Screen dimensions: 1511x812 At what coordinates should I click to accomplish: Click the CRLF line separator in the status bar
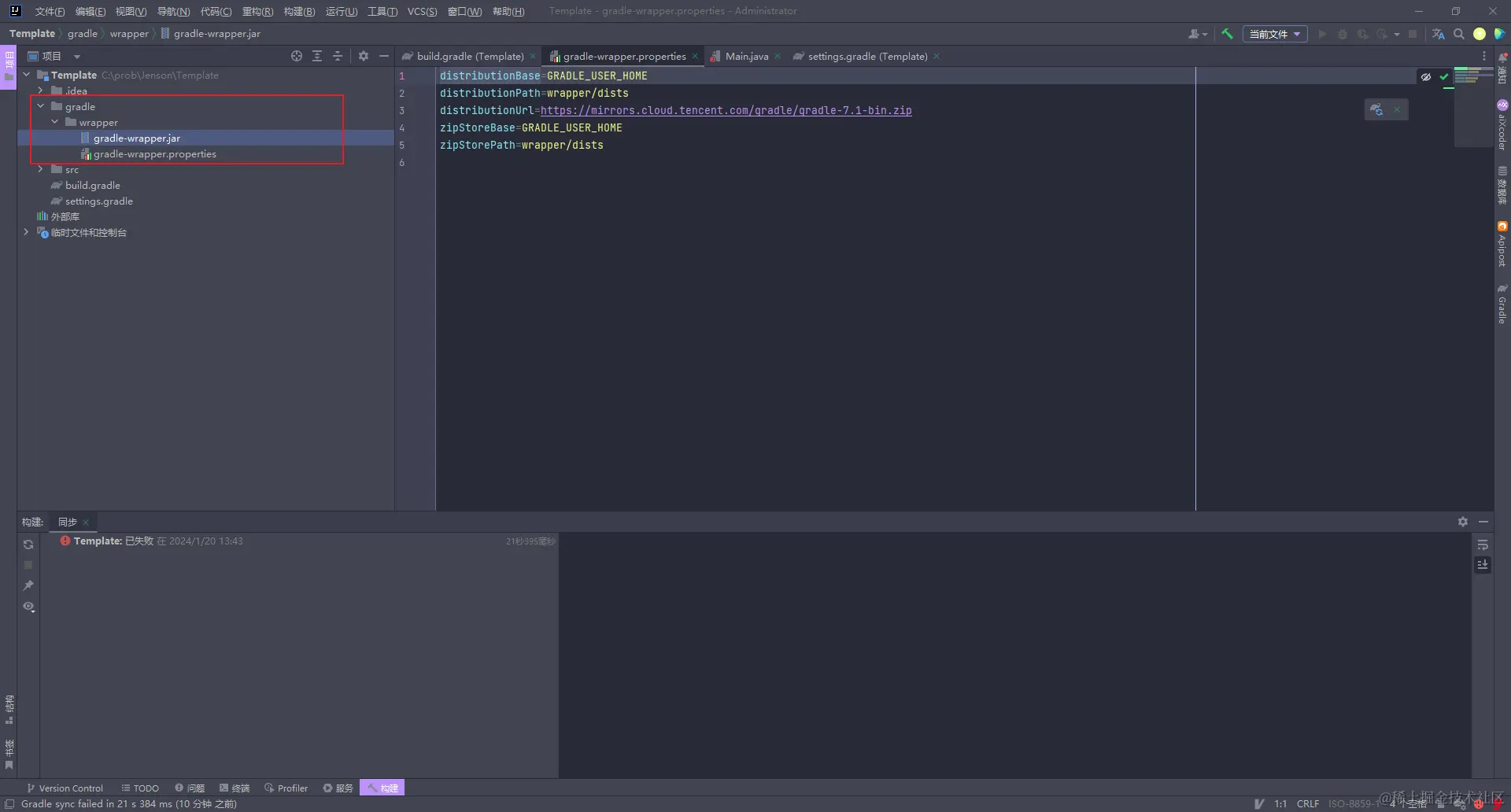[1308, 803]
